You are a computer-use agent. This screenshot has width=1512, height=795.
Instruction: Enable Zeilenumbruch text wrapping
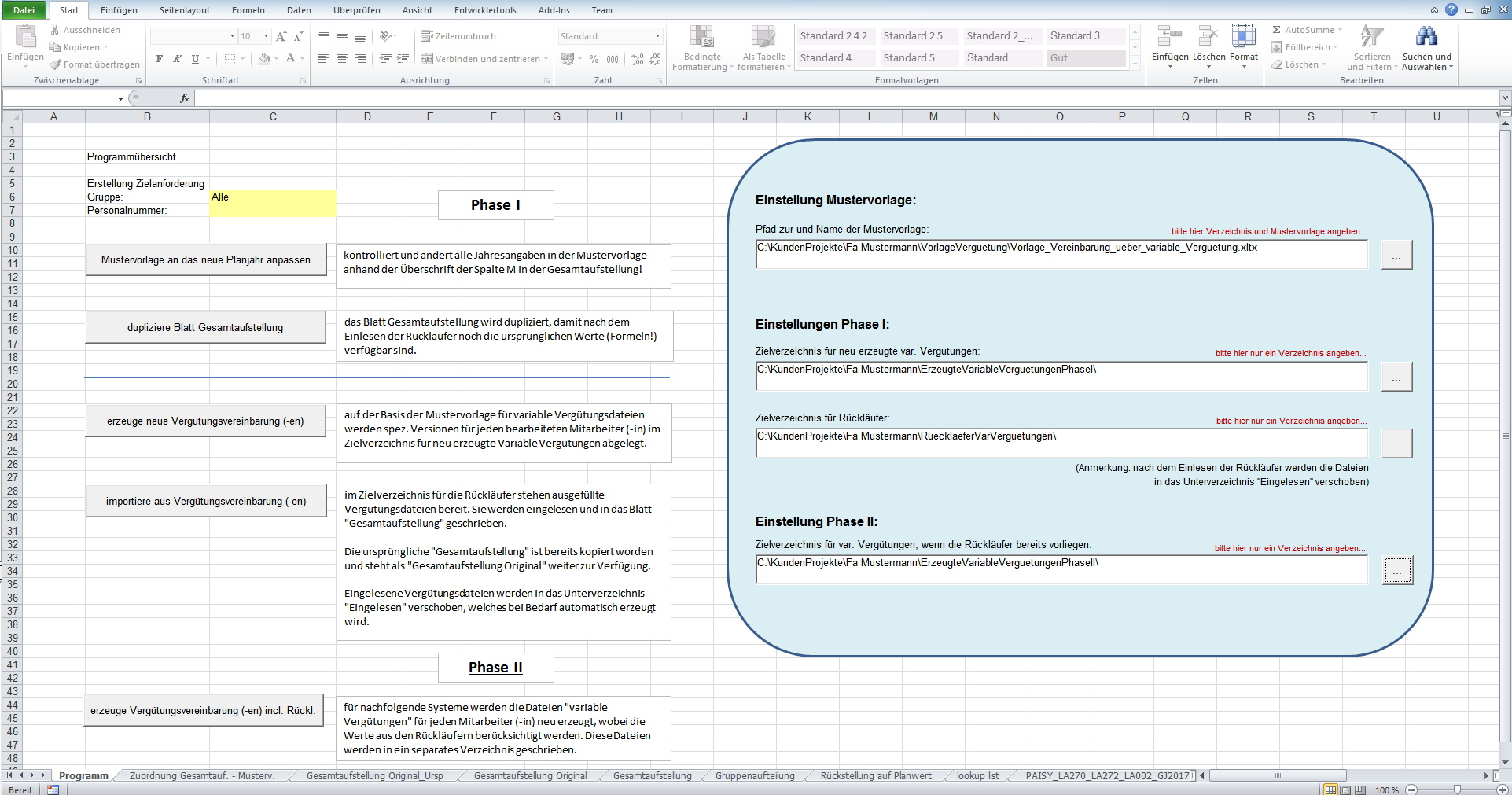[x=458, y=36]
